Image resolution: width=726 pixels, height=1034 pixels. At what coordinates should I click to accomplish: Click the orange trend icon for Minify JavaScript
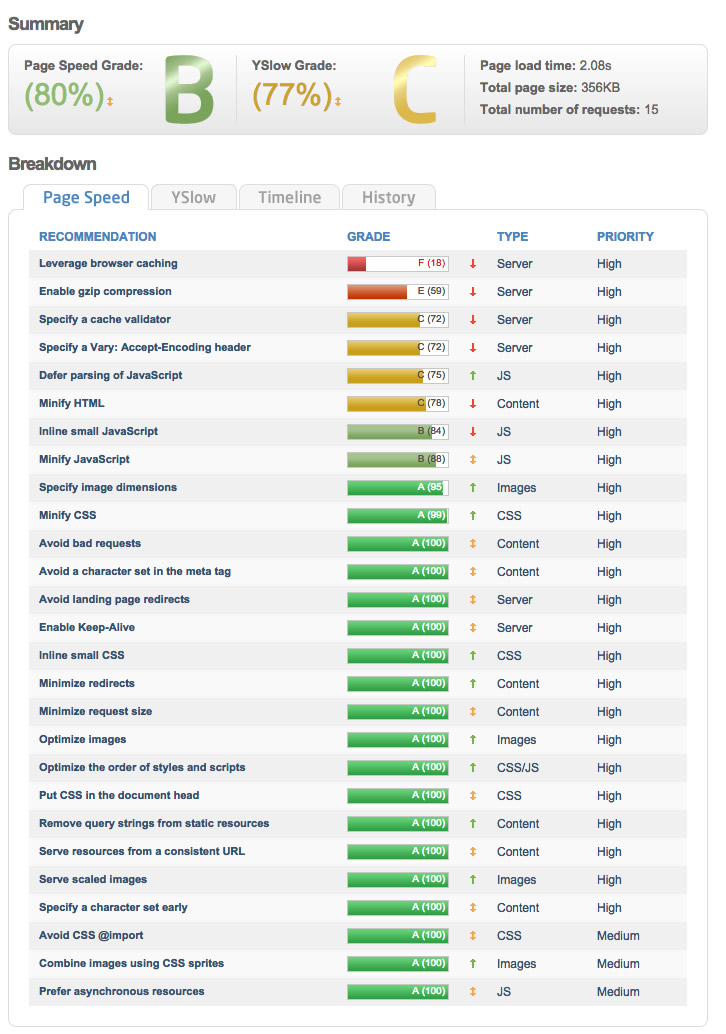click(x=473, y=460)
